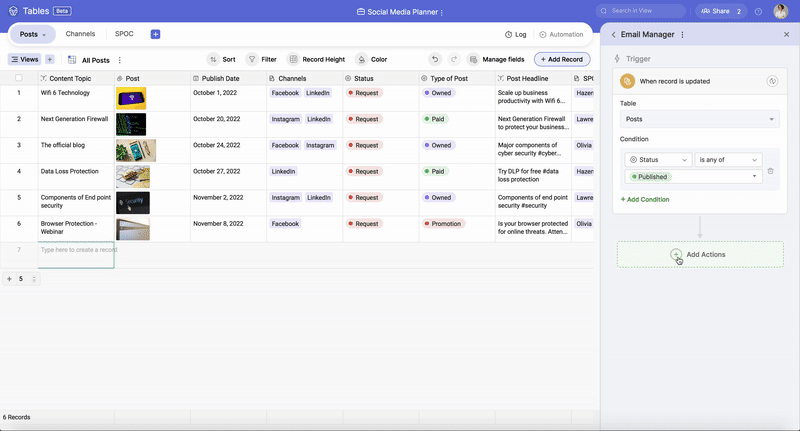This screenshot has width=800, height=431.
Task: Go back from Email Manager panel
Action: click(613, 35)
